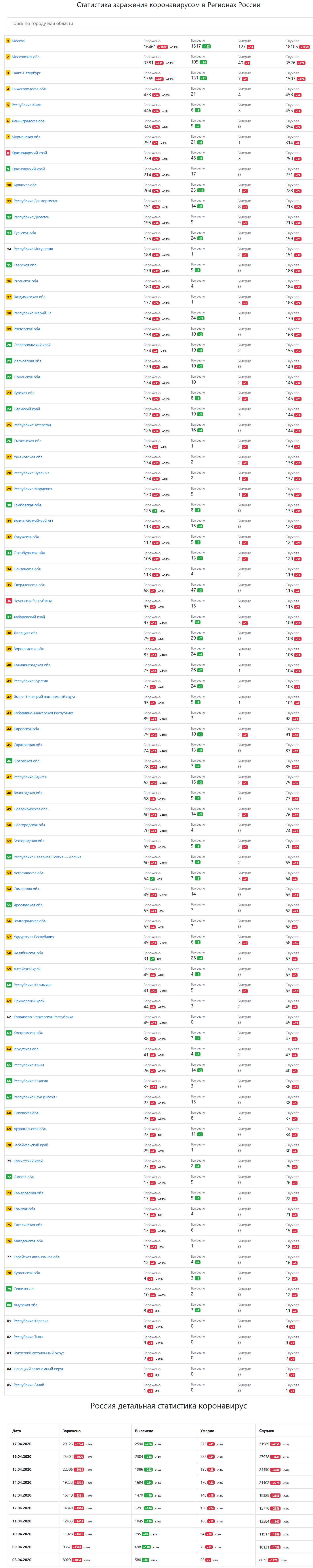The image size is (313, 1568).
Task: Click Moscow's green +123 recovered badge
Action: [207, 46]
